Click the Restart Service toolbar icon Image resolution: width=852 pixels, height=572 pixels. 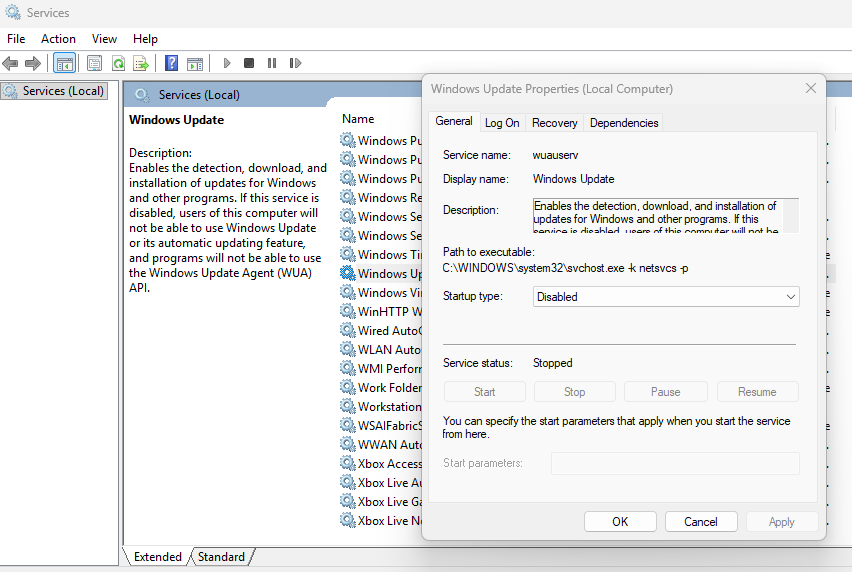pos(294,63)
